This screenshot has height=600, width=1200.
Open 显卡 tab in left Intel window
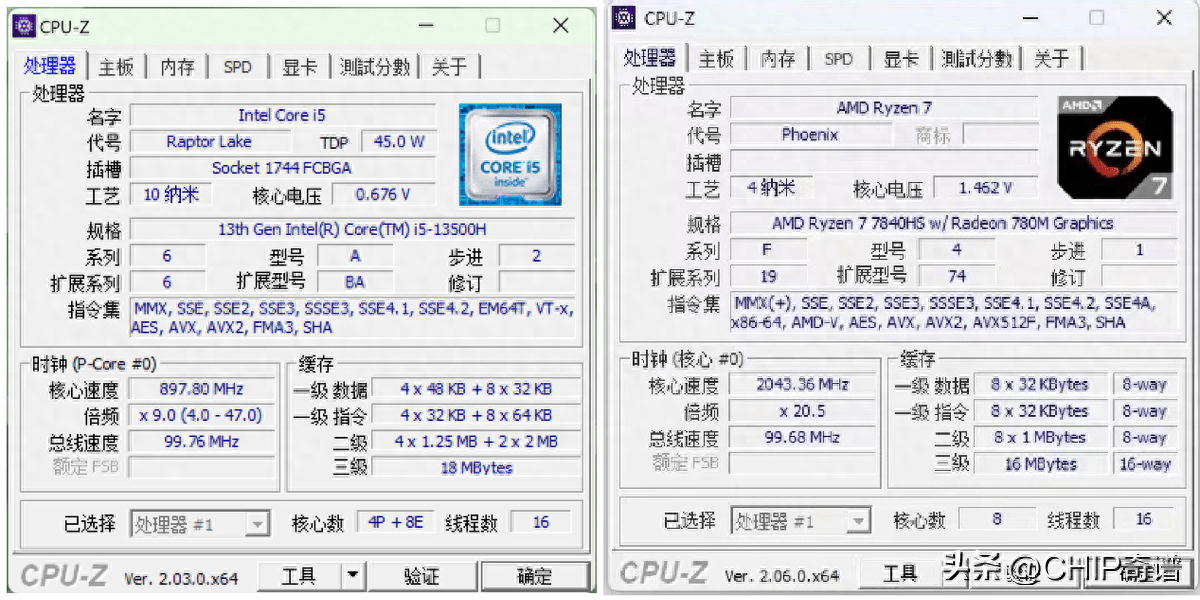(299, 67)
